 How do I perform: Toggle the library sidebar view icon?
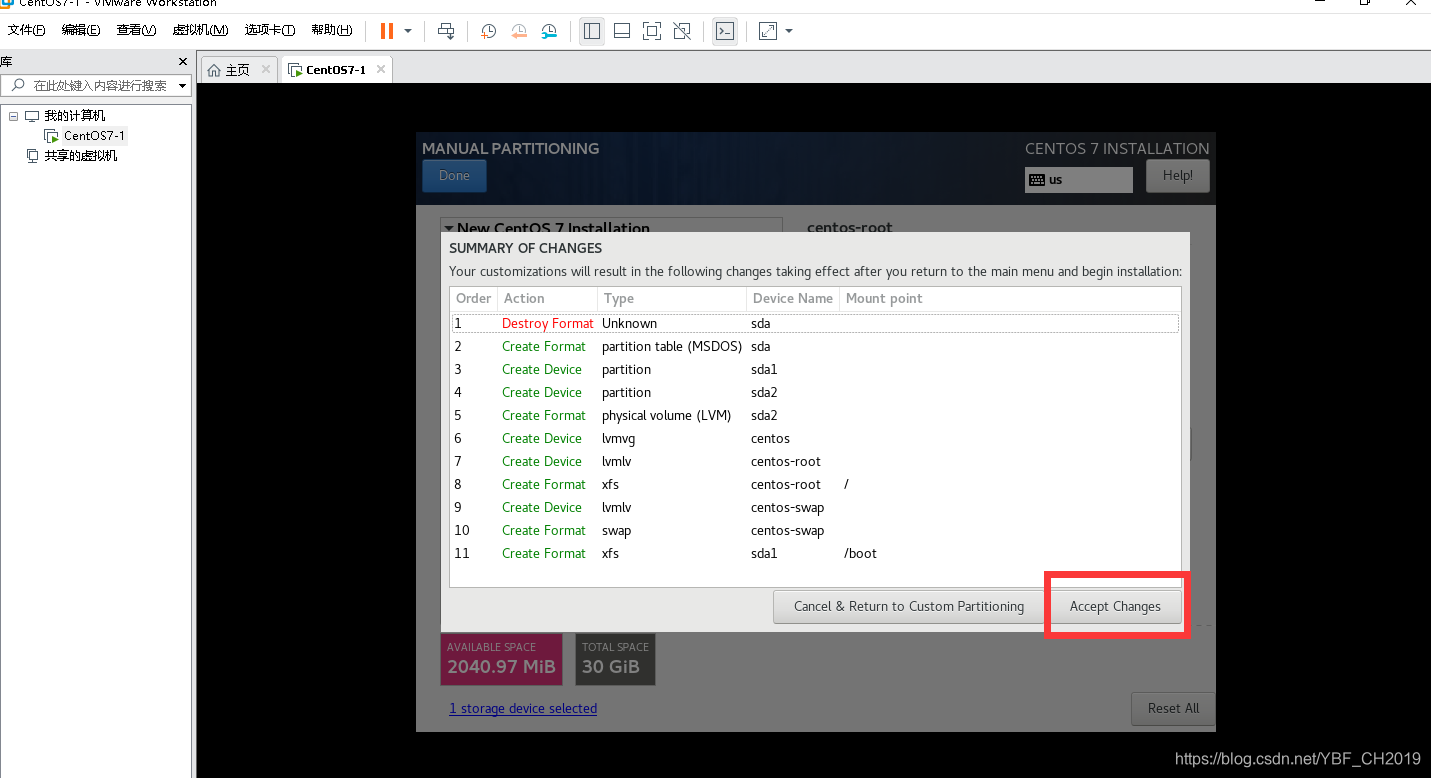[x=592, y=31]
